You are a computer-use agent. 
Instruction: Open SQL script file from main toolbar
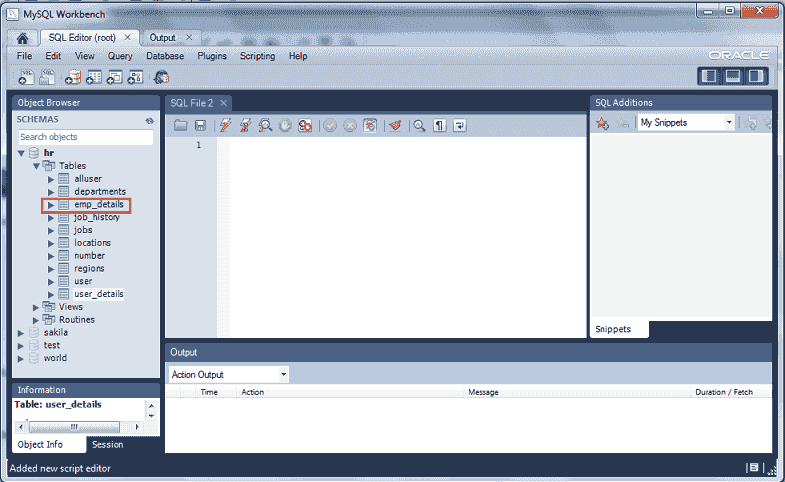pos(47,77)
